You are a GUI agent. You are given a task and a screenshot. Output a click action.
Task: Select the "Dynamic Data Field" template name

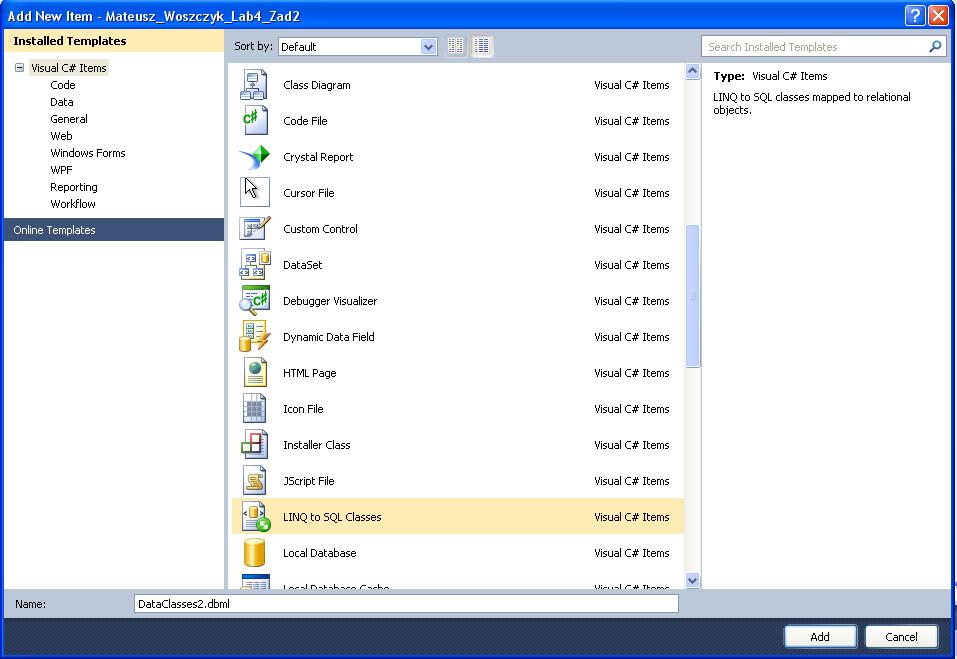pos(329,337)
